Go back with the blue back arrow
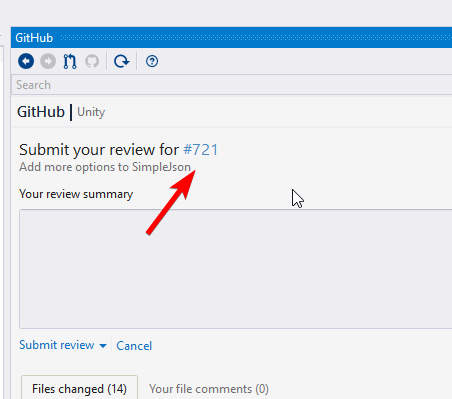 pyautogui.click(x=26, y=61)
